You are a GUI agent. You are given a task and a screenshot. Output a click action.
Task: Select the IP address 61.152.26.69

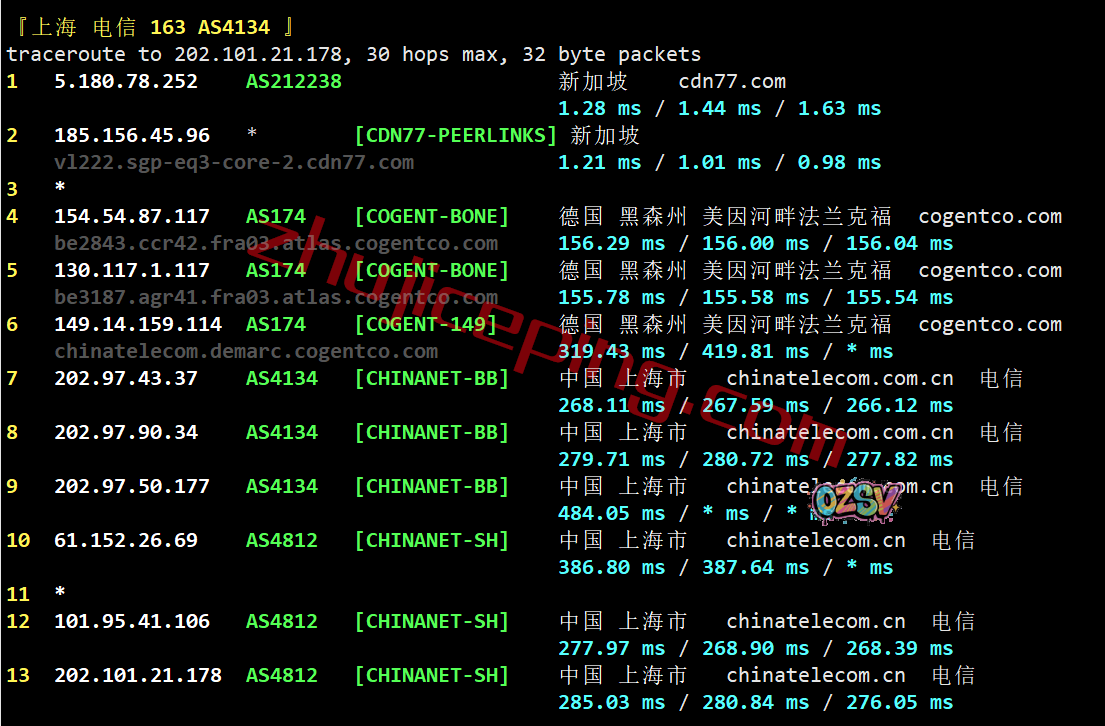[126, 540]
